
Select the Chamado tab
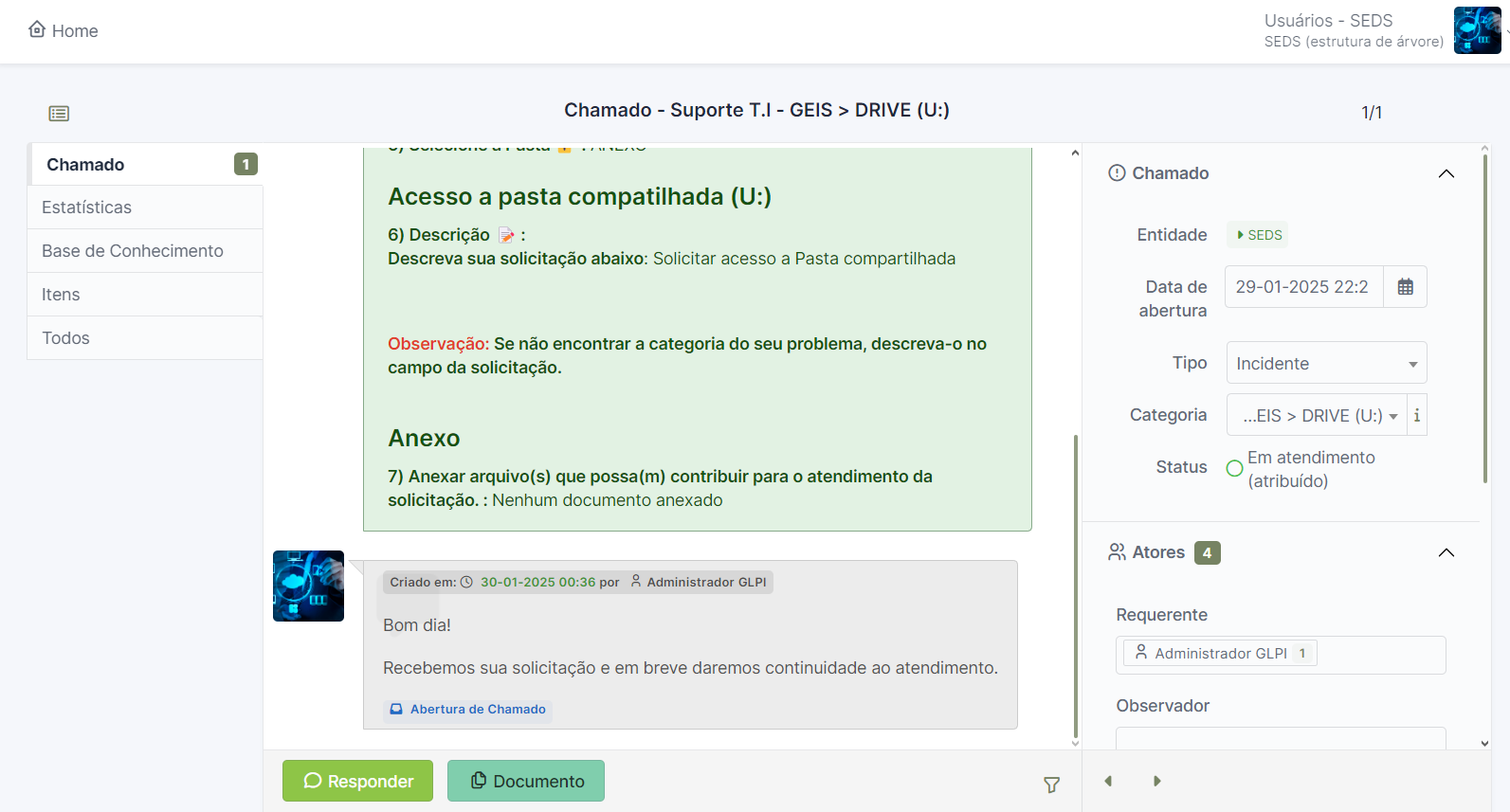[x=145, y=164]
